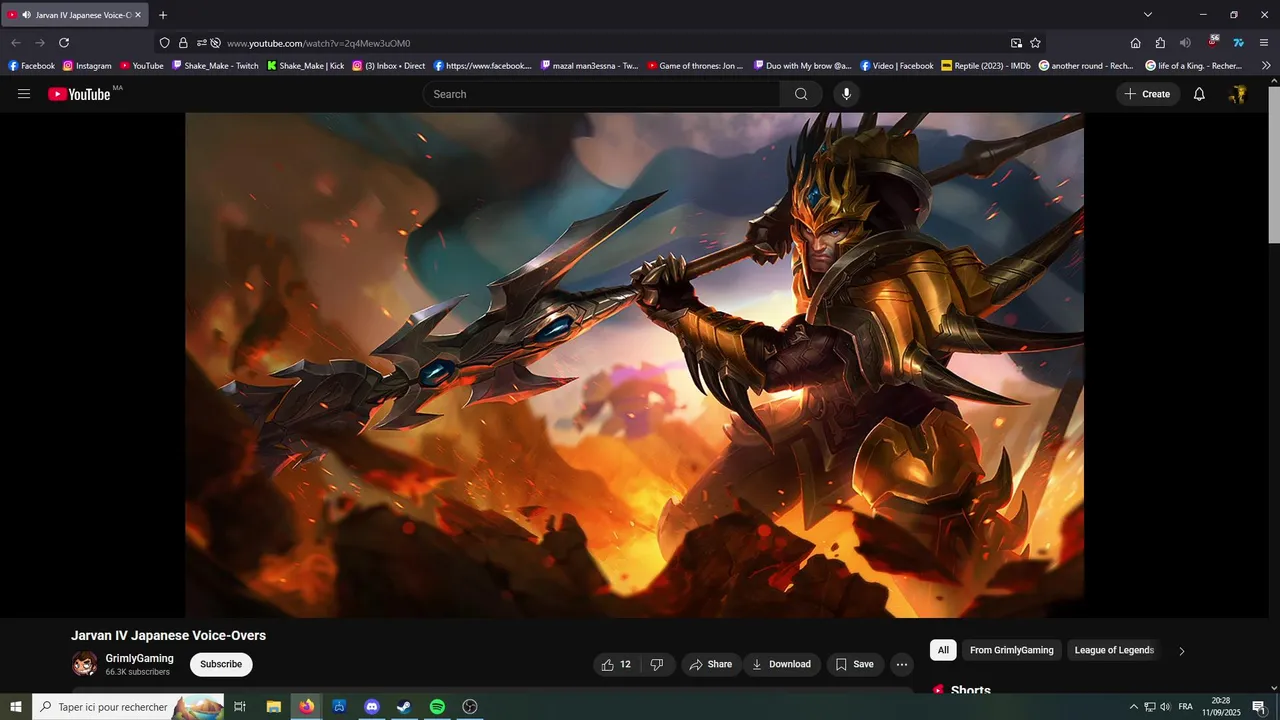Open the Windows Start menu

pyautogui.click(x=16, y=707)
